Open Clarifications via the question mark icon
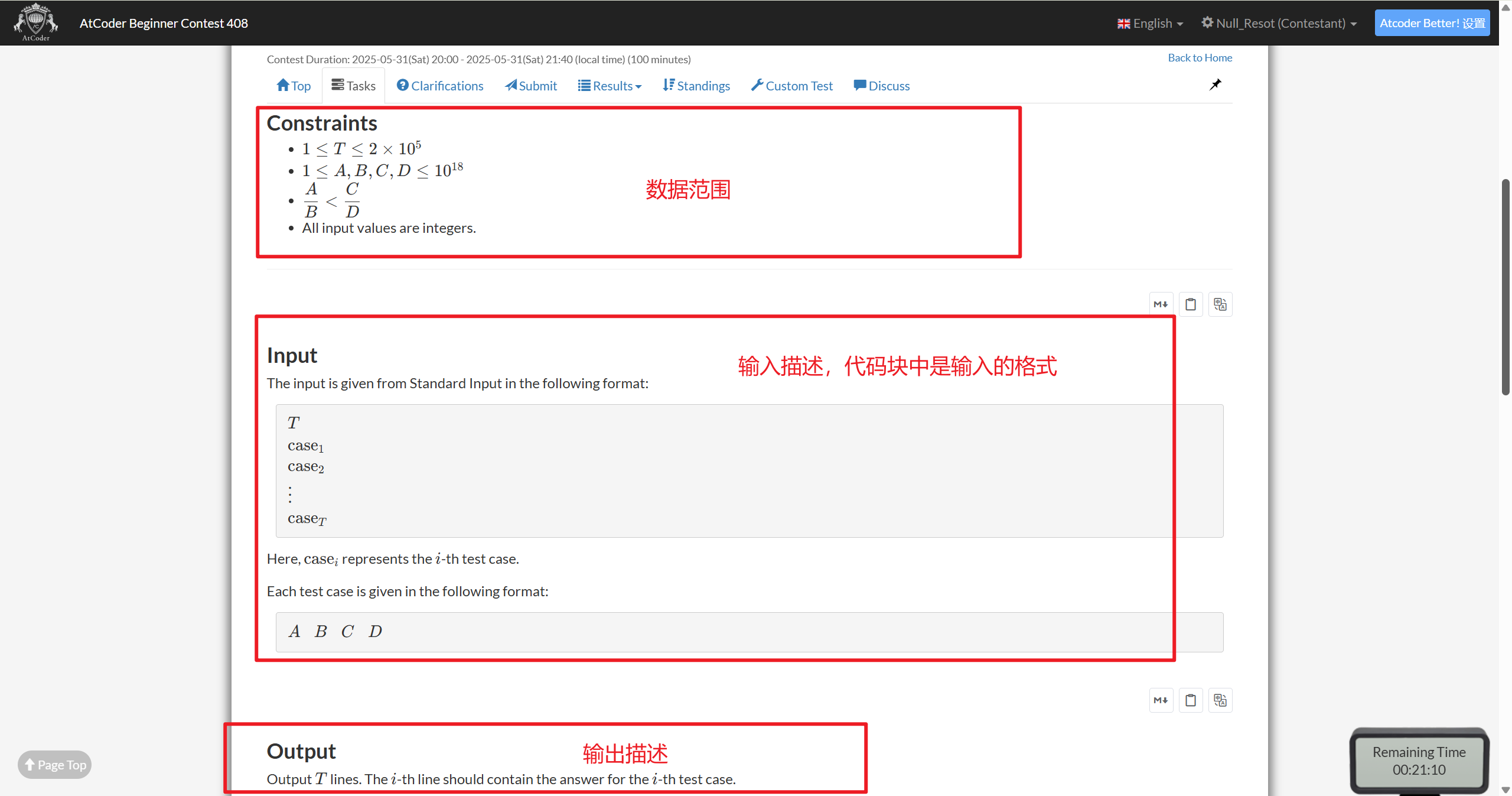The image size is (1512, 796). point(439,86)
